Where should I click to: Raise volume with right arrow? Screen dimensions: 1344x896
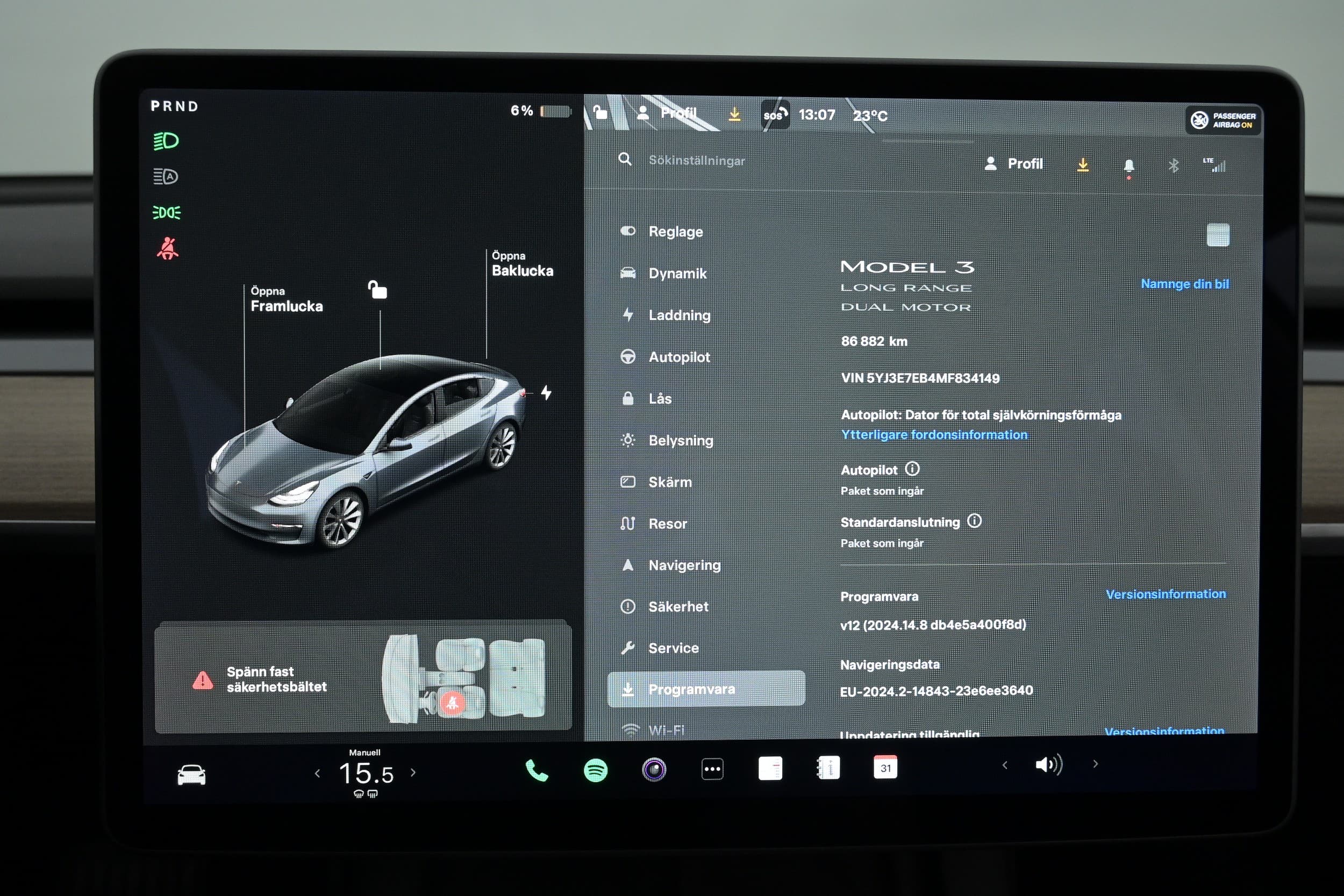coord(1096,764)
